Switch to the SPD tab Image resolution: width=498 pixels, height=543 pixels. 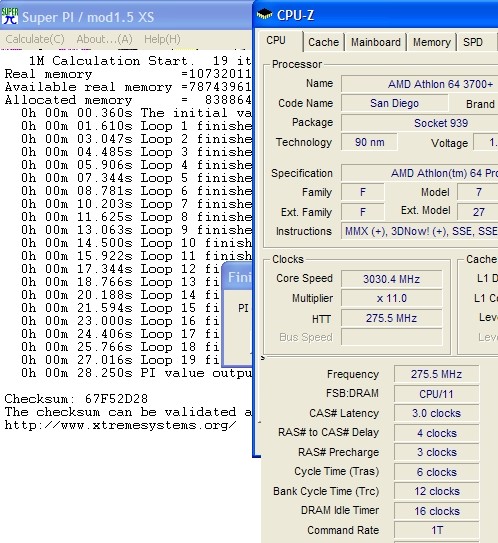pyautogui.click(x=473, y=42)
